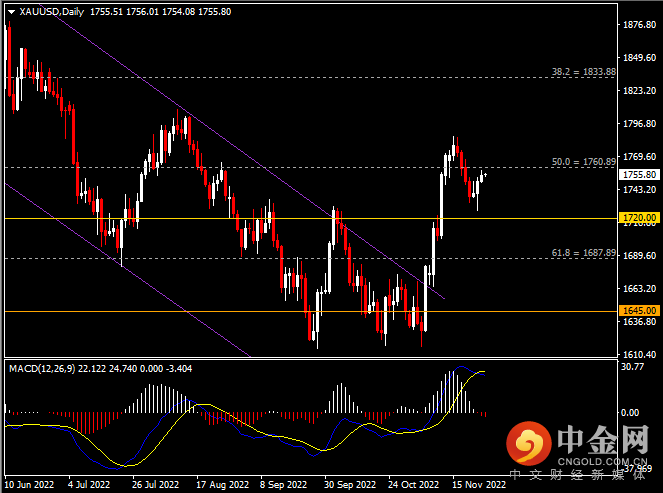Click the 1796.80 value on price axis
Screen dimensions: 663x493
click(637, 124)
